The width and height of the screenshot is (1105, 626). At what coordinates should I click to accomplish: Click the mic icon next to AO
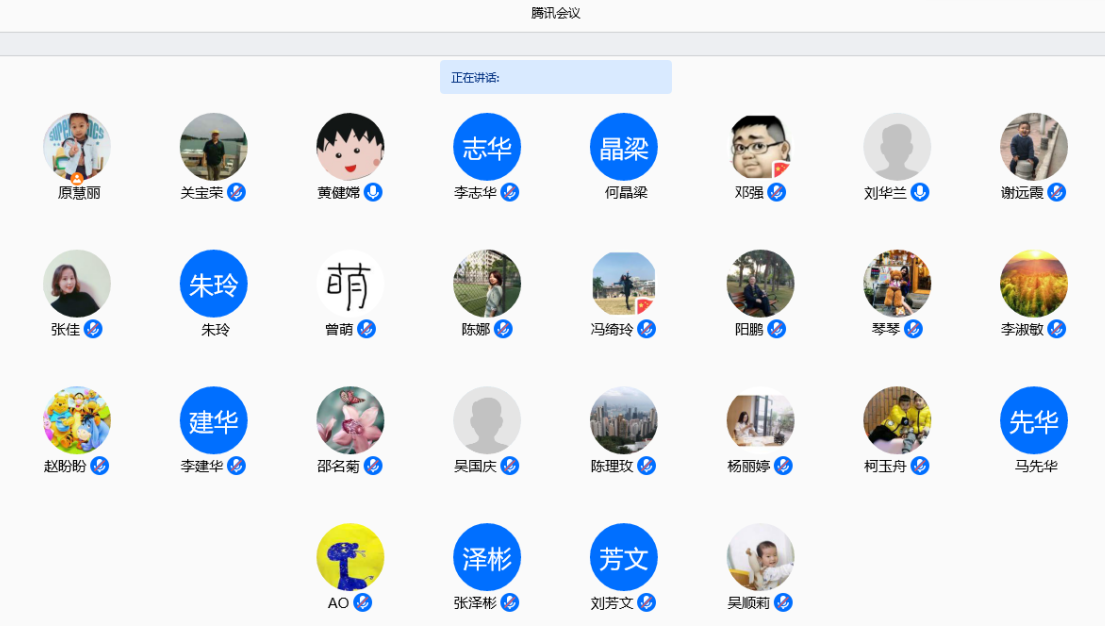pyautogui.click(x=362, y=602)
